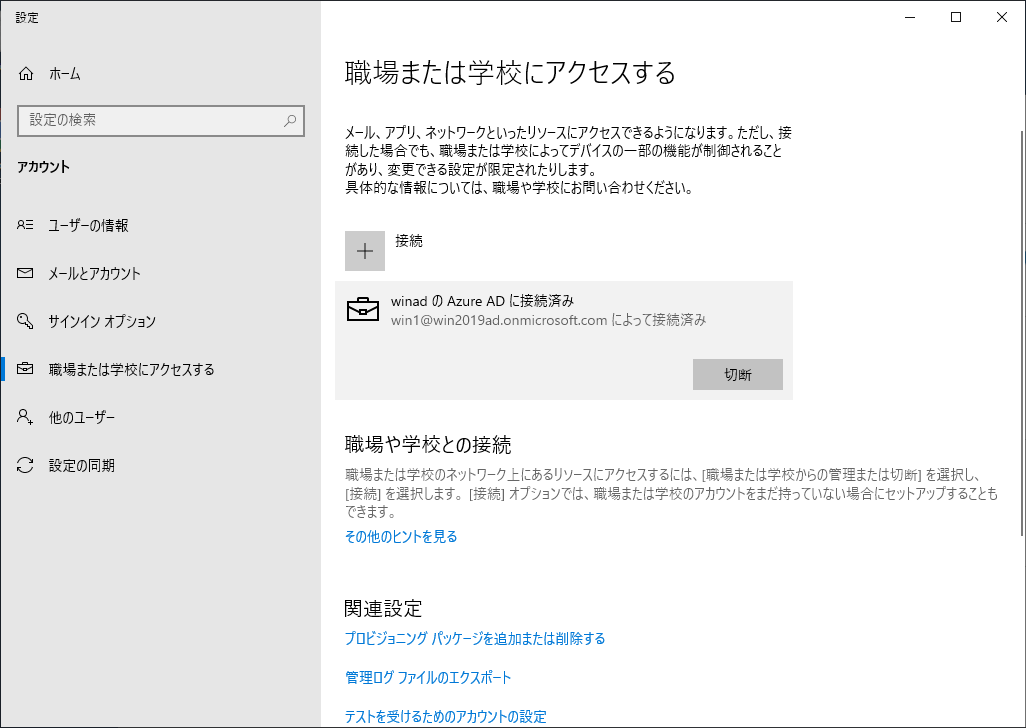This screenshot has width=1026, height=728.
Task: Minimize the 設定 window
Action: click(910, 18)
